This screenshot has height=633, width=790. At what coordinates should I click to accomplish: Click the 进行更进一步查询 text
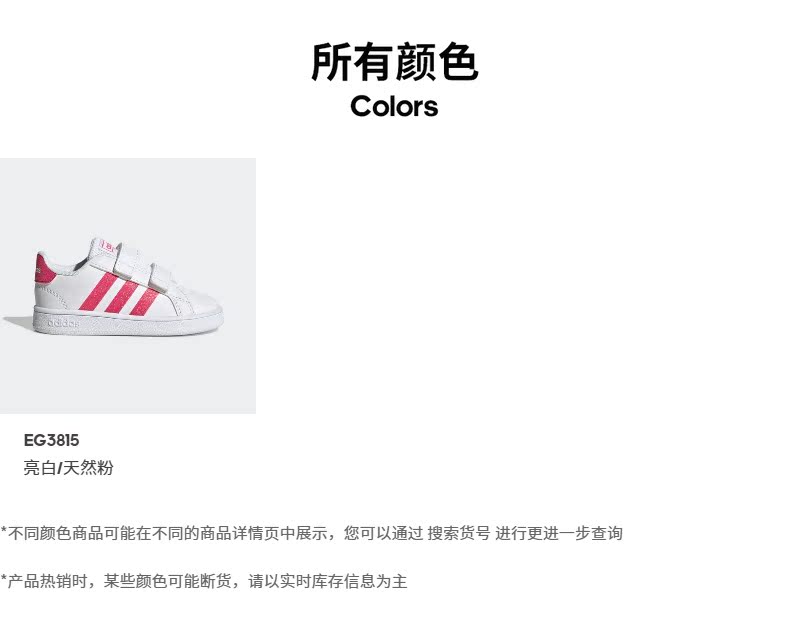tap(559, 533)
